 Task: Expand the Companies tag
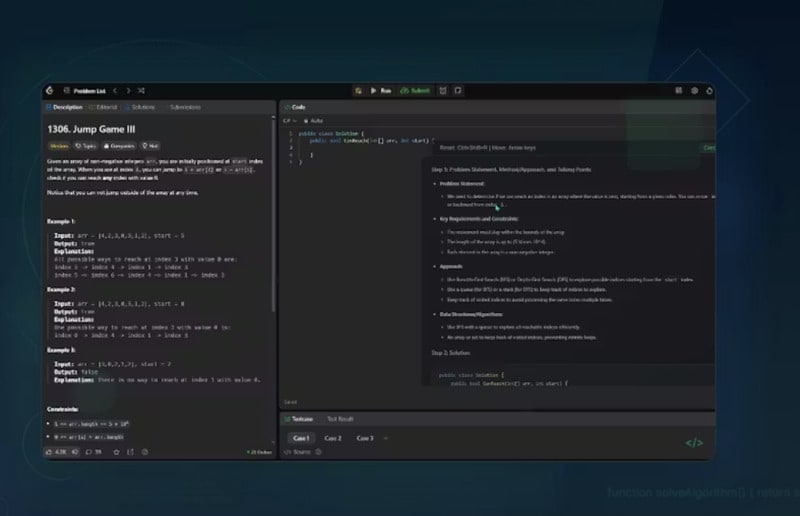coord(119,145)
